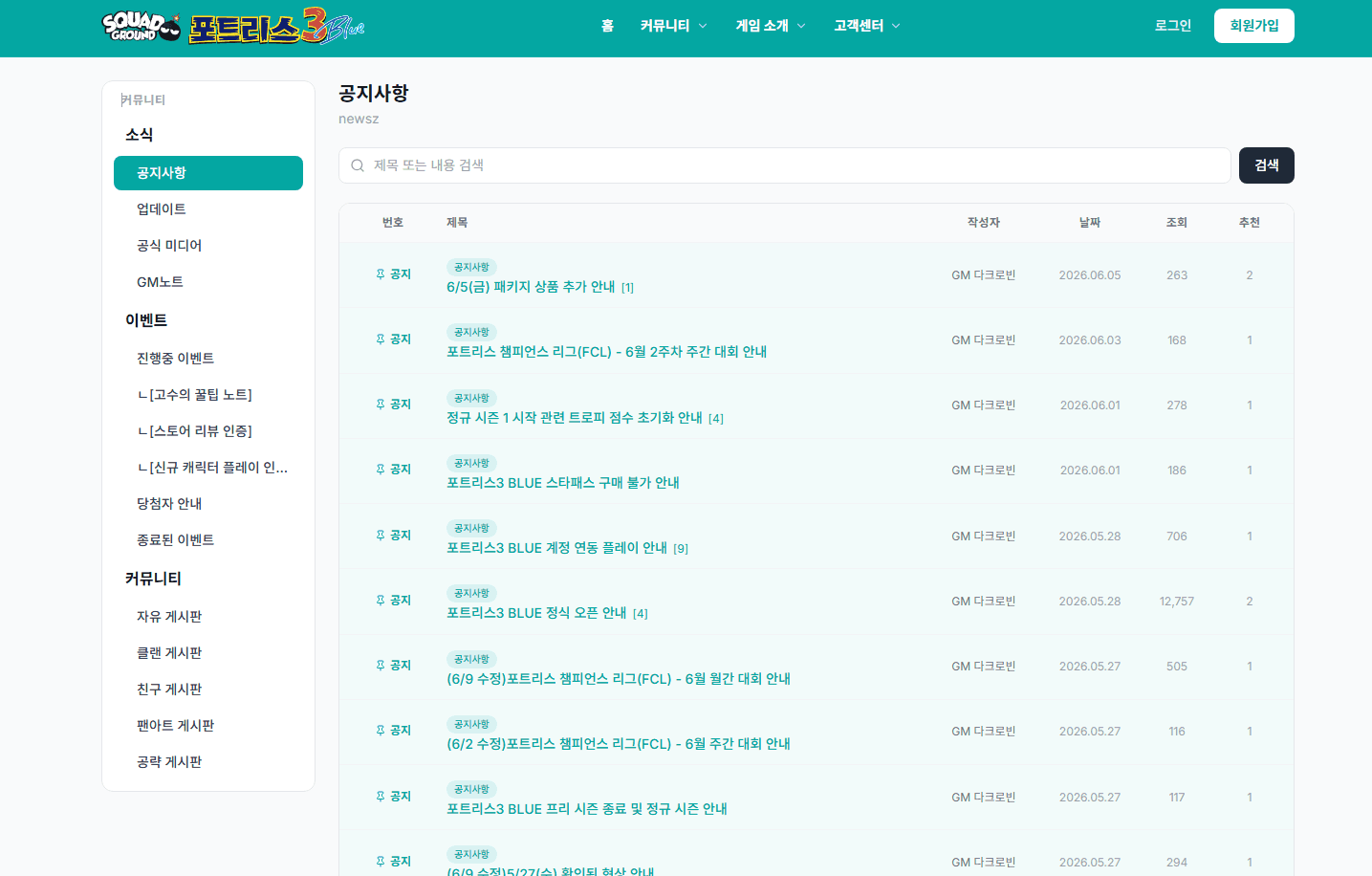This screenshot has width=1372, height=876.
Task: Open post FCL 6월 2주차 주간 대회 안내
Action: 606,352
